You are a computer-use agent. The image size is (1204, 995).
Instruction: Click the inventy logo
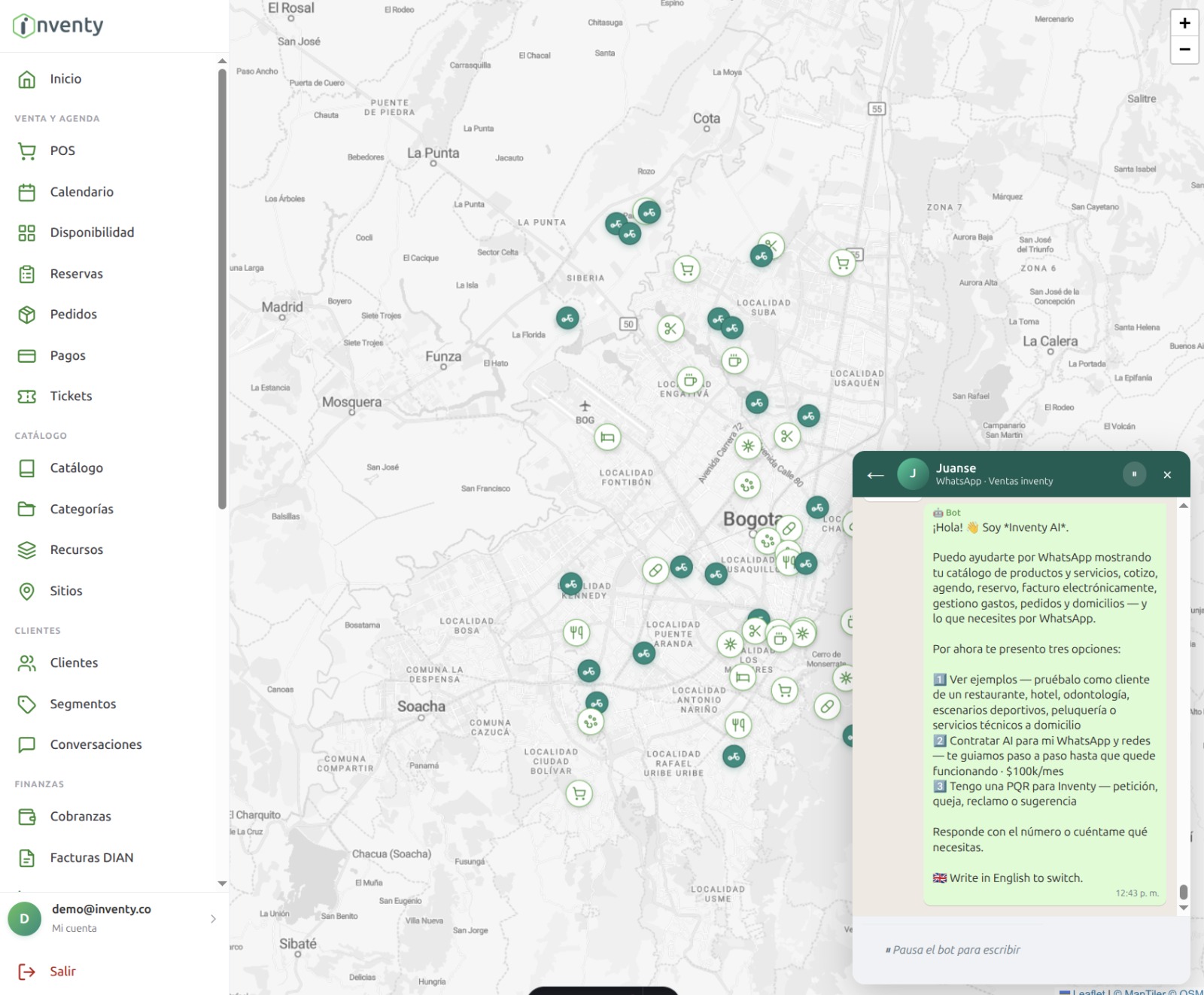(58, 26)
